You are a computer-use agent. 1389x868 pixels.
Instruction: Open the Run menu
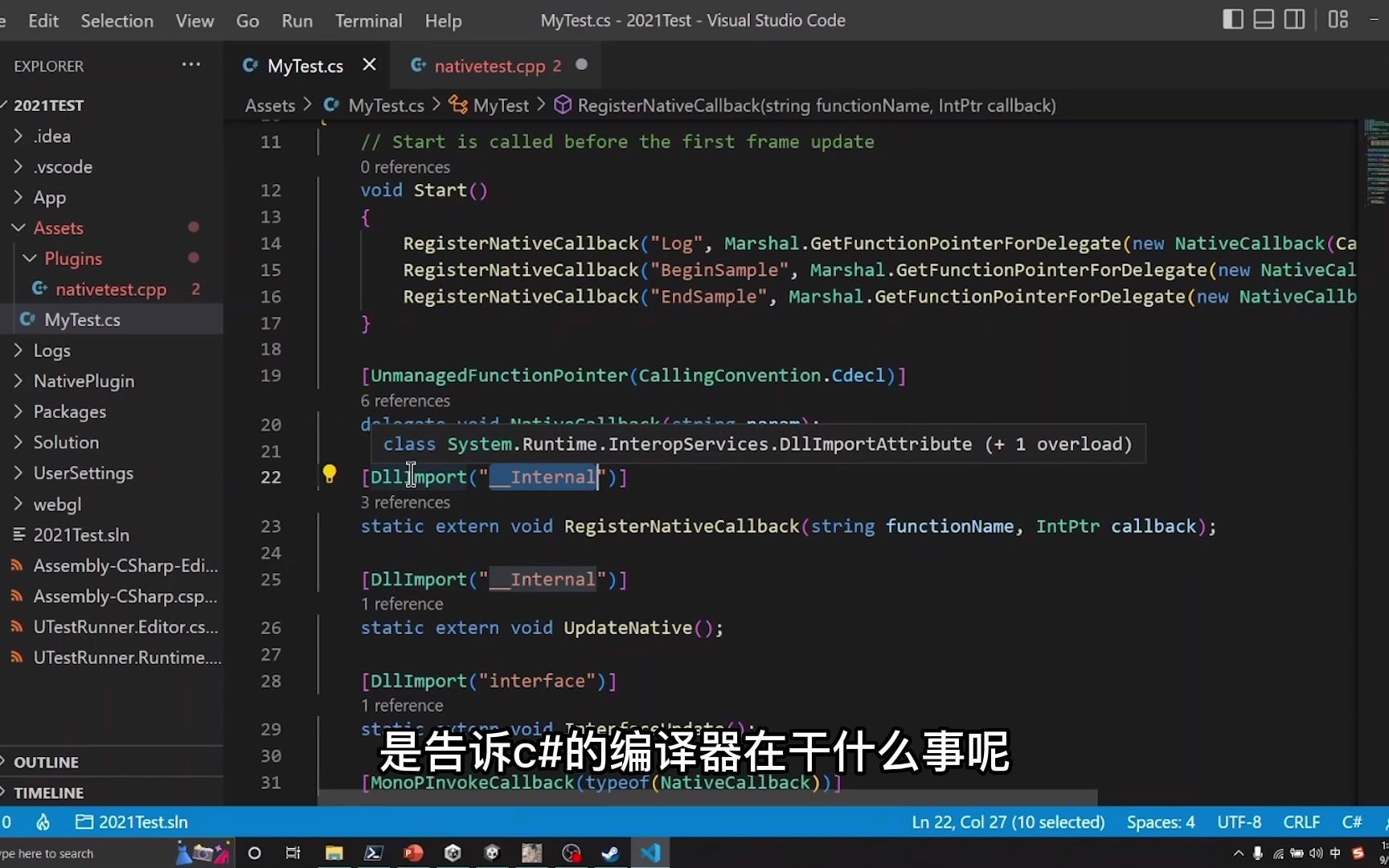297,21
